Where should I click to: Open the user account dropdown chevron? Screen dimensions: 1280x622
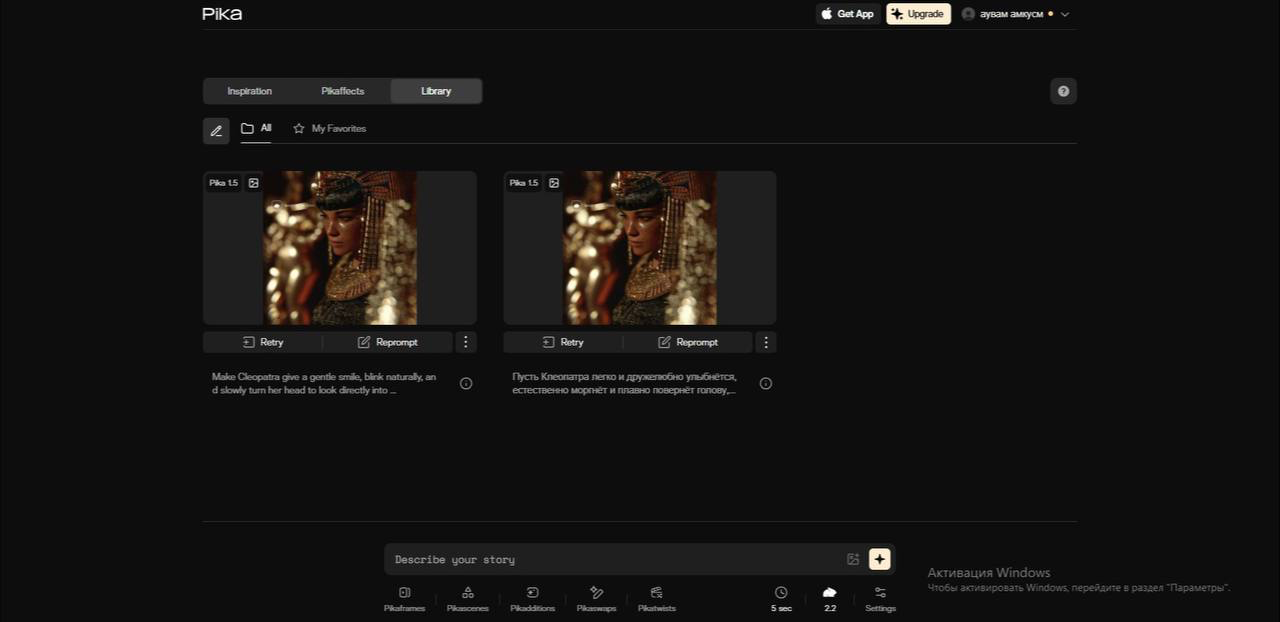coord(1065,14)
